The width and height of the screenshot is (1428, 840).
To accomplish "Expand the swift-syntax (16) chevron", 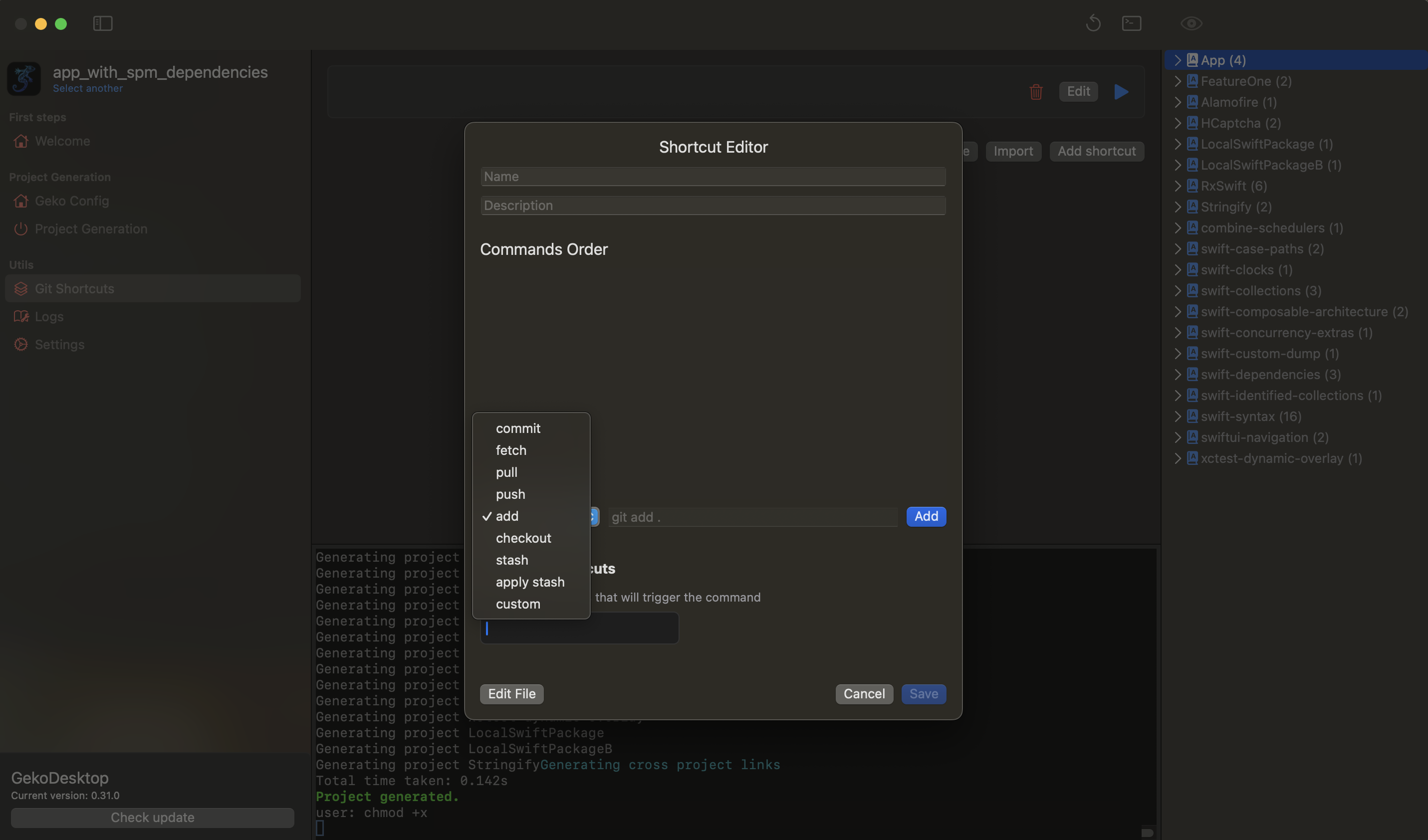I will [x=1178, y=417].
